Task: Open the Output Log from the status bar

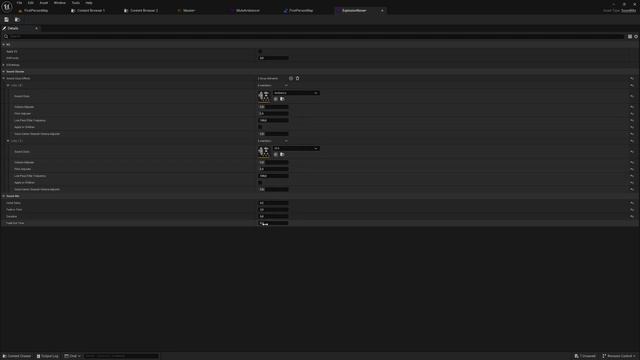Action: click(47, 356)
